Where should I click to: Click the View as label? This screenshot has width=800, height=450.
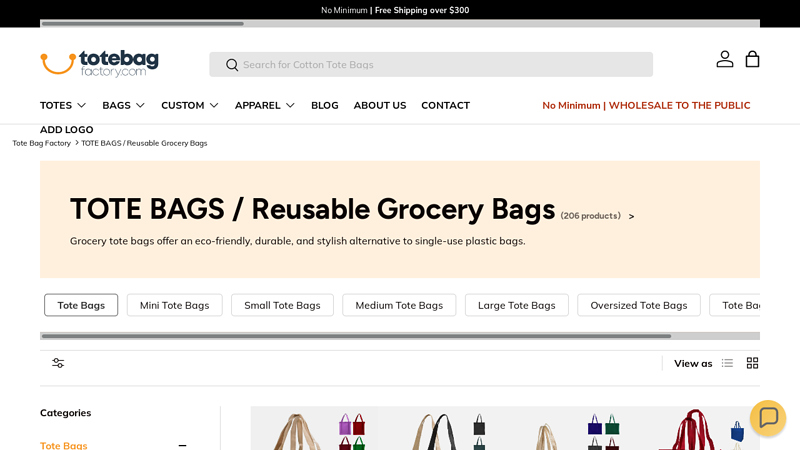click(693, 363)
